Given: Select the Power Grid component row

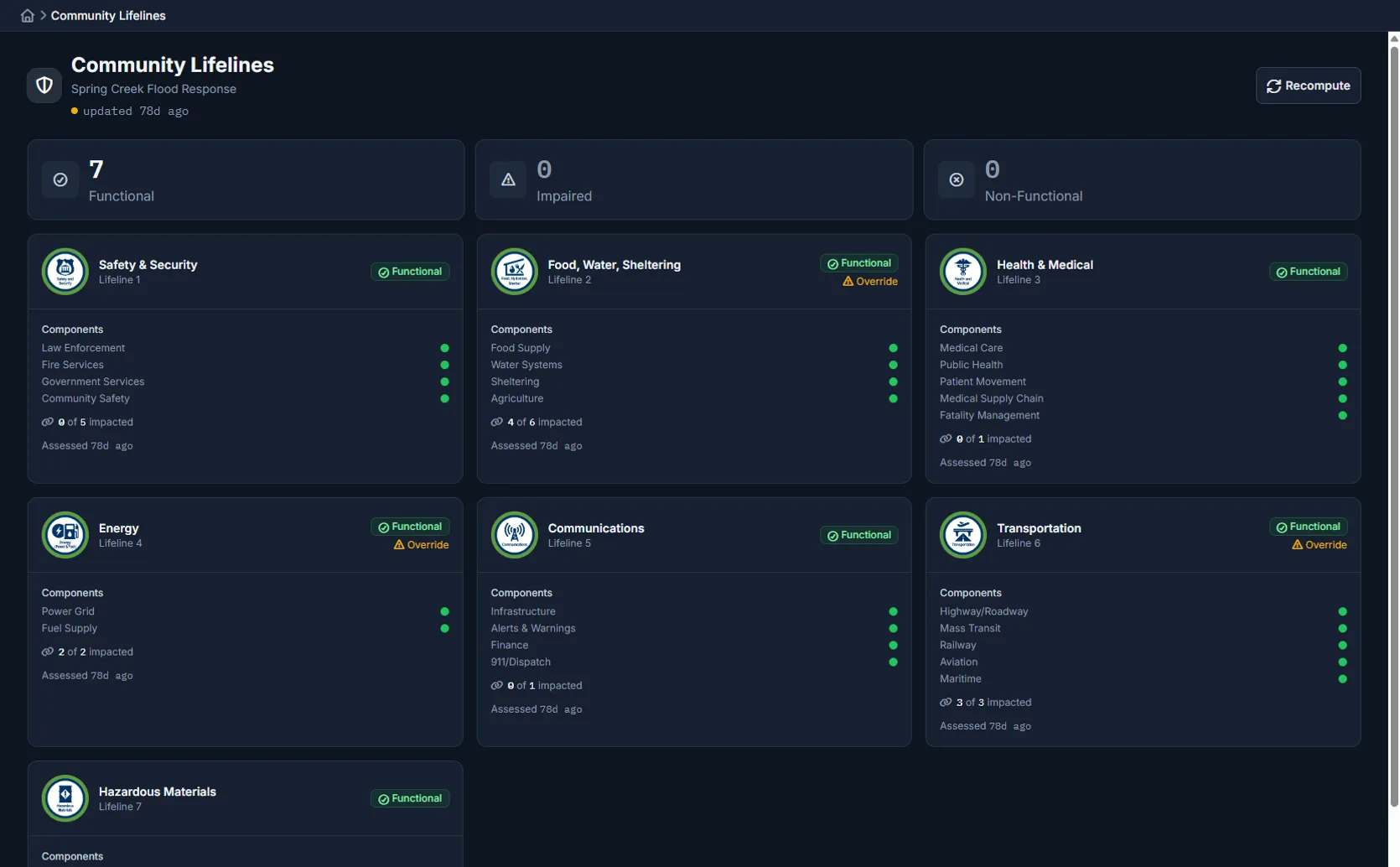Looking at the screenshot, I should [x=246, y=611].
